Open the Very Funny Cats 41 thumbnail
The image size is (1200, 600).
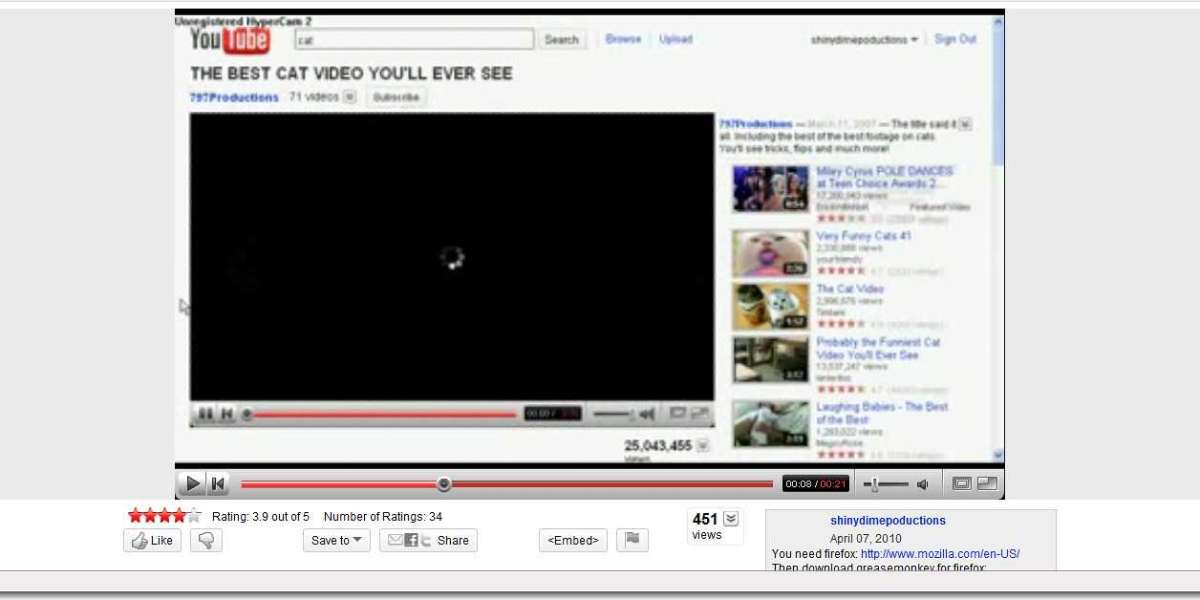770,253
